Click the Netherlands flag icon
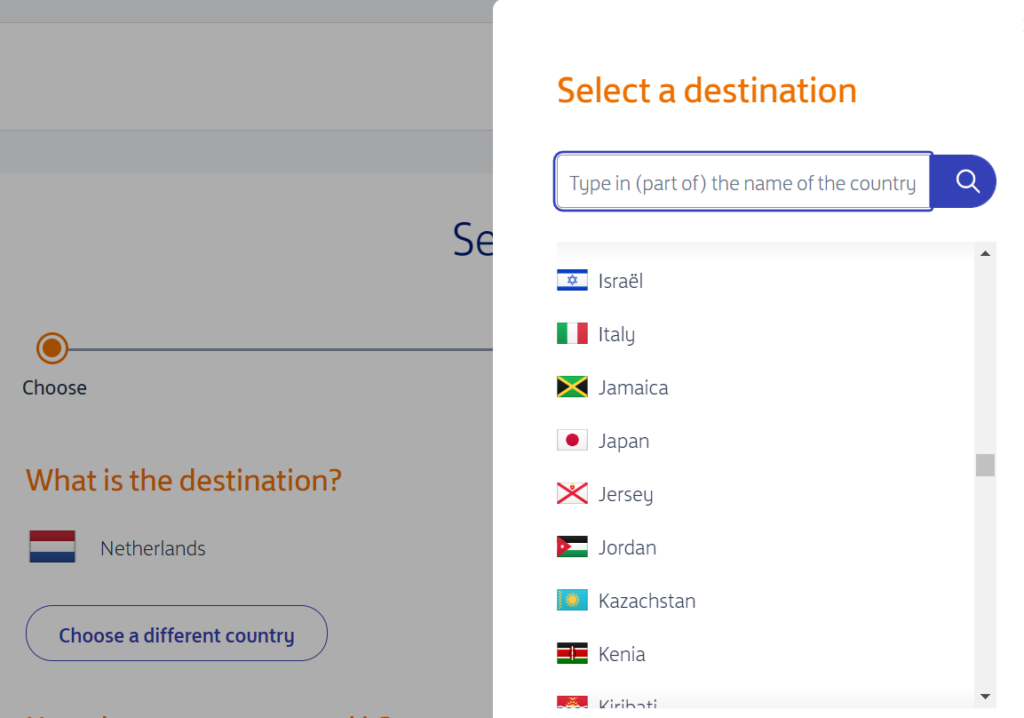Image resolution: width=1024 pixels, height=718 pixels. [52, 547]
